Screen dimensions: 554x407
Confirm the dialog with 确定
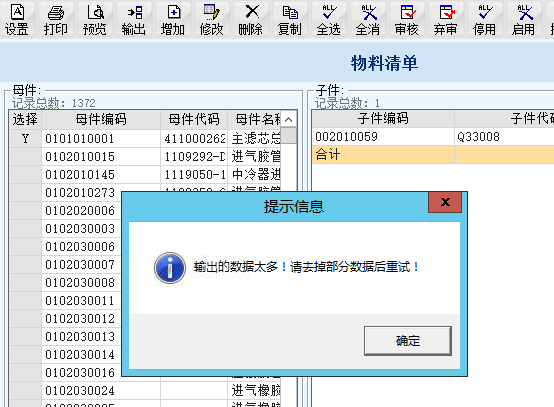click(408, 341)
